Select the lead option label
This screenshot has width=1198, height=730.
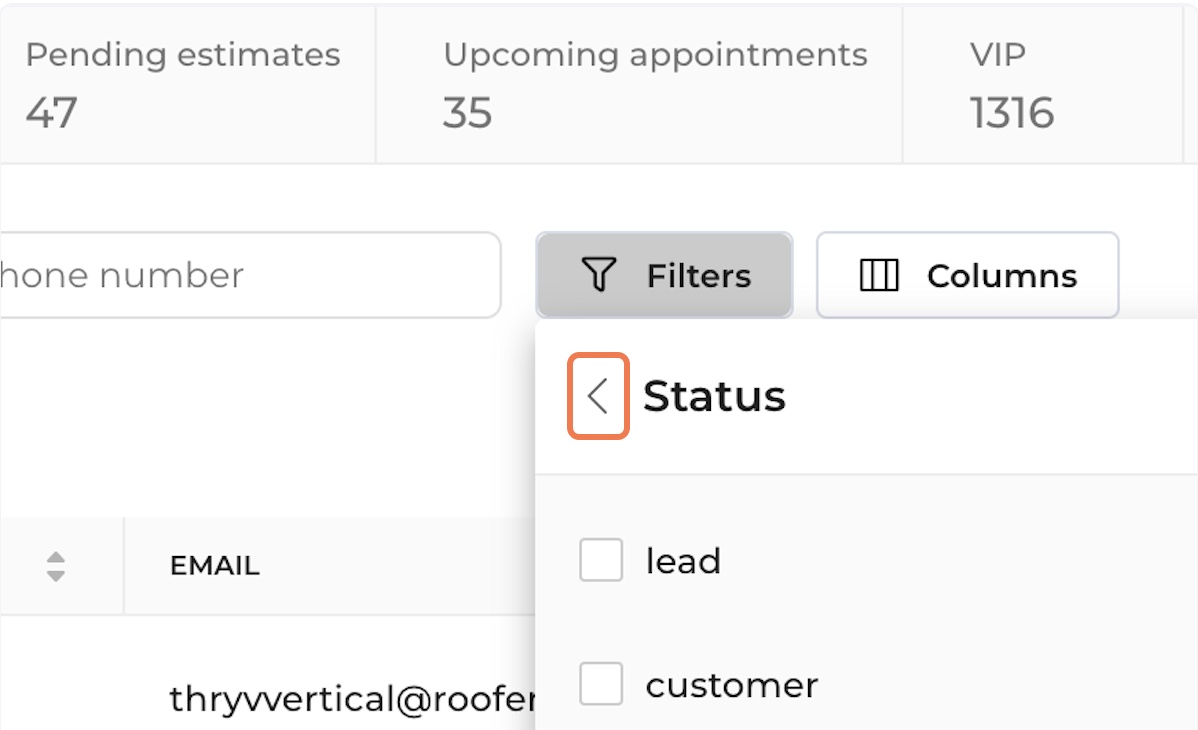[x=683, y=561]
